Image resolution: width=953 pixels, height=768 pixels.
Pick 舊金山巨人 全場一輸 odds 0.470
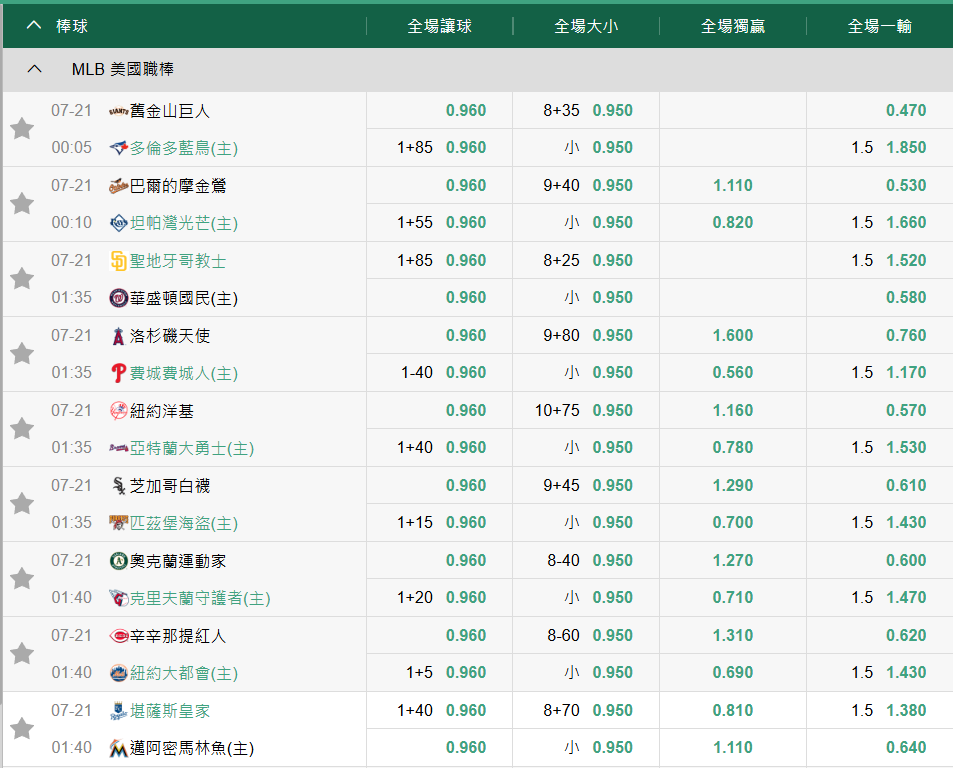(x=906, y=111)
